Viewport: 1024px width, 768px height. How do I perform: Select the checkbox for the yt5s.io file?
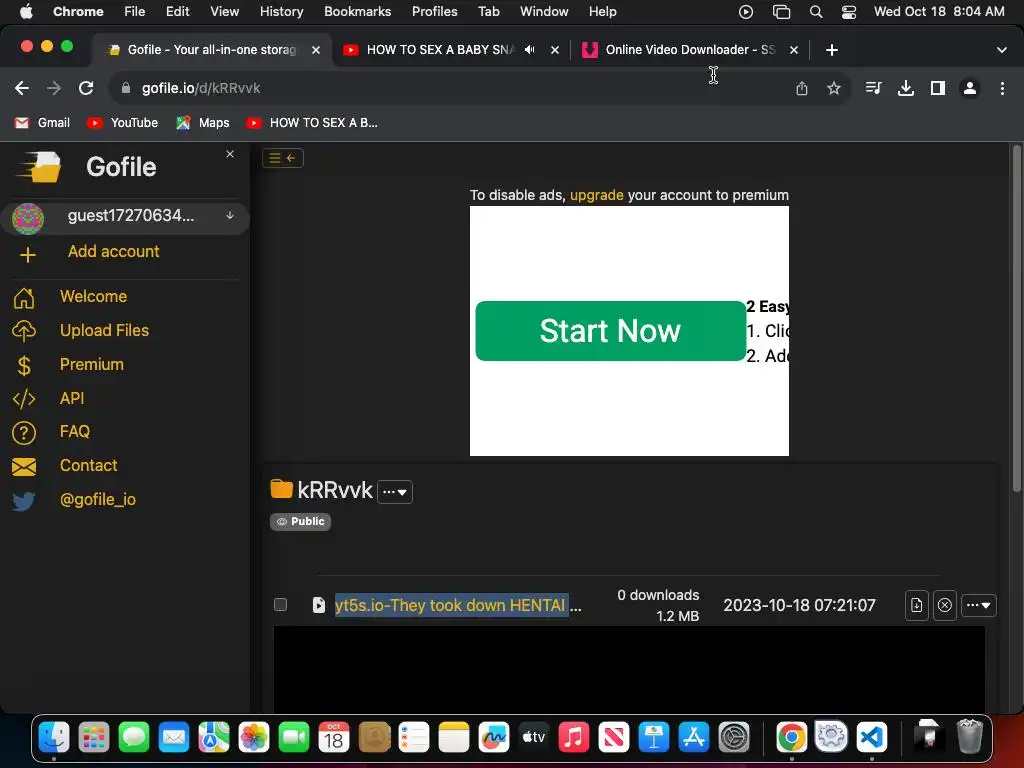(280, 605)
